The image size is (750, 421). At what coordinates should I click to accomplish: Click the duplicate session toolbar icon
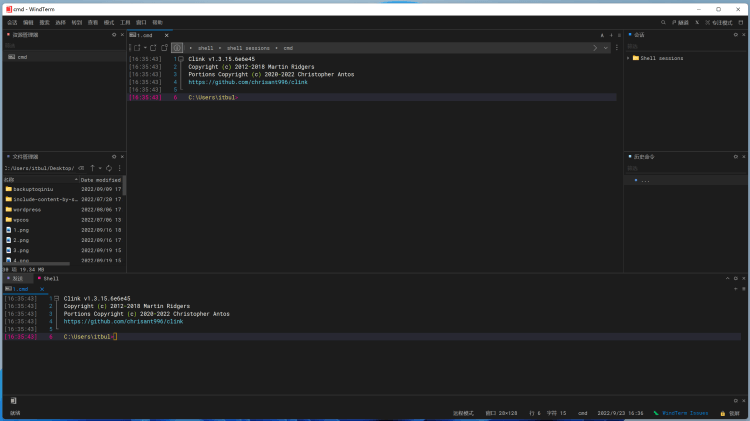tap(165, 48)
